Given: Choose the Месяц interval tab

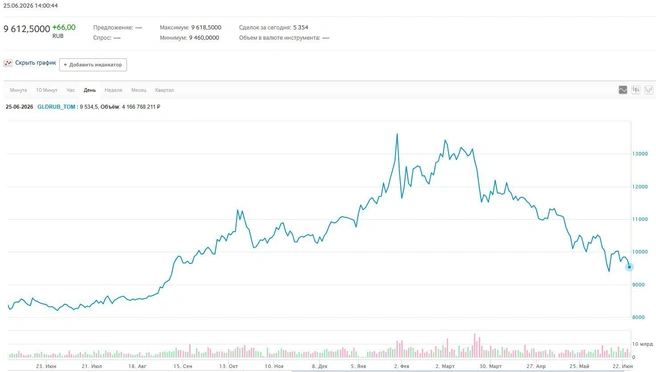Looking at the screenshot, I should click(x=139, y=90).
